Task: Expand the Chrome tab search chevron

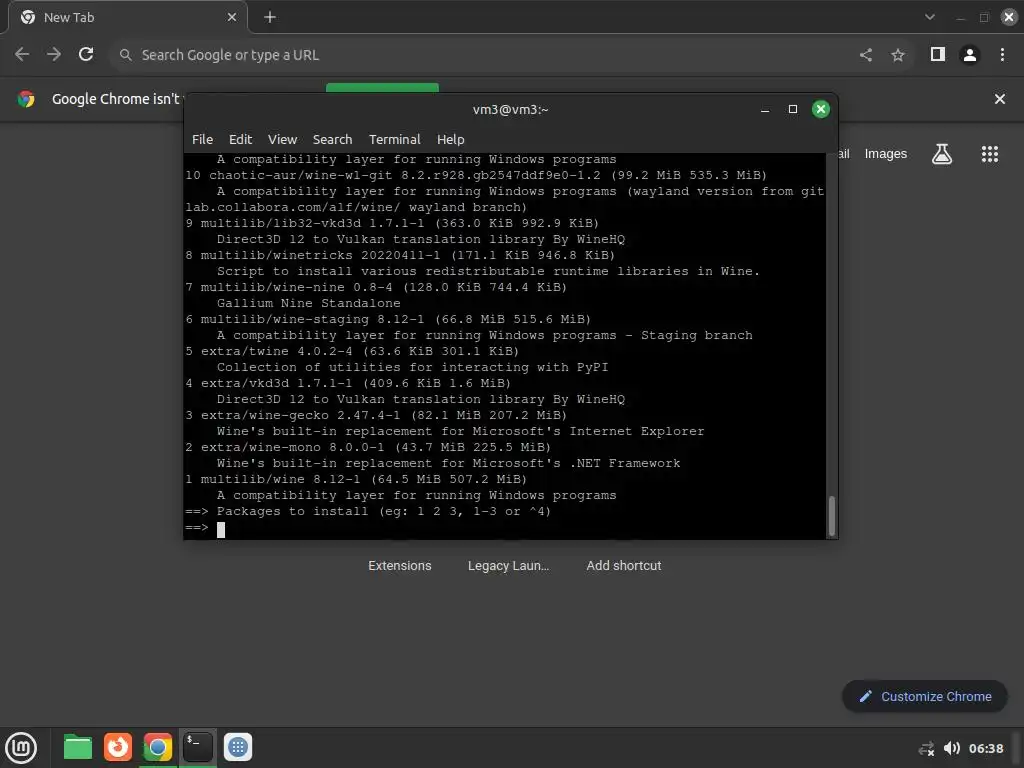Action: (929, 17)
